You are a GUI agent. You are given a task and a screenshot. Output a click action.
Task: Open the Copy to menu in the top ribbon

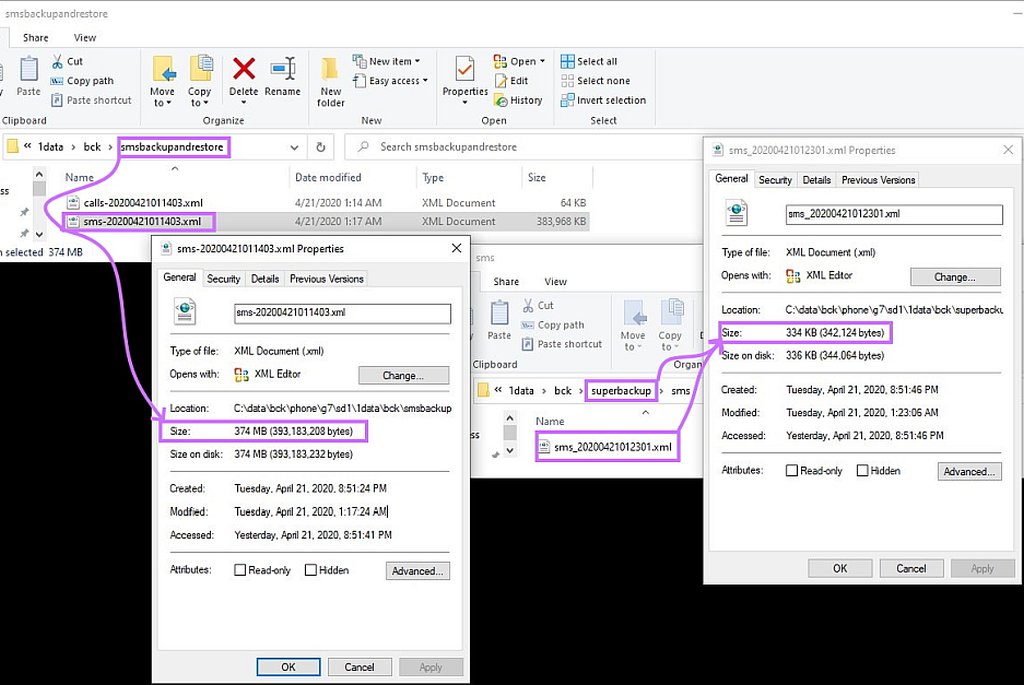pyautogui.click(x=200, y=81)
